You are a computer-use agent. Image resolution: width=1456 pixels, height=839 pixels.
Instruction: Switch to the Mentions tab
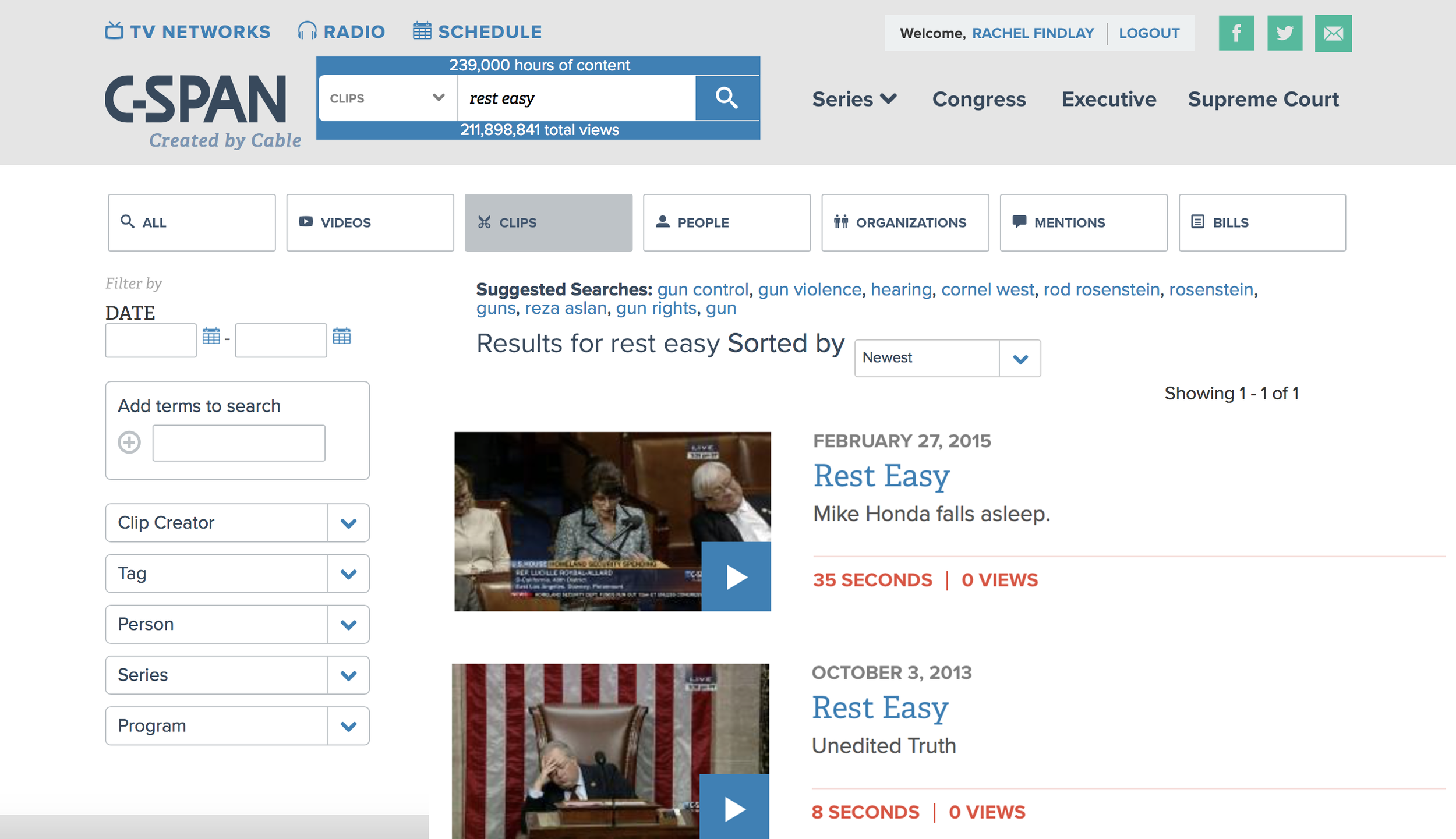click(1083, 222)
